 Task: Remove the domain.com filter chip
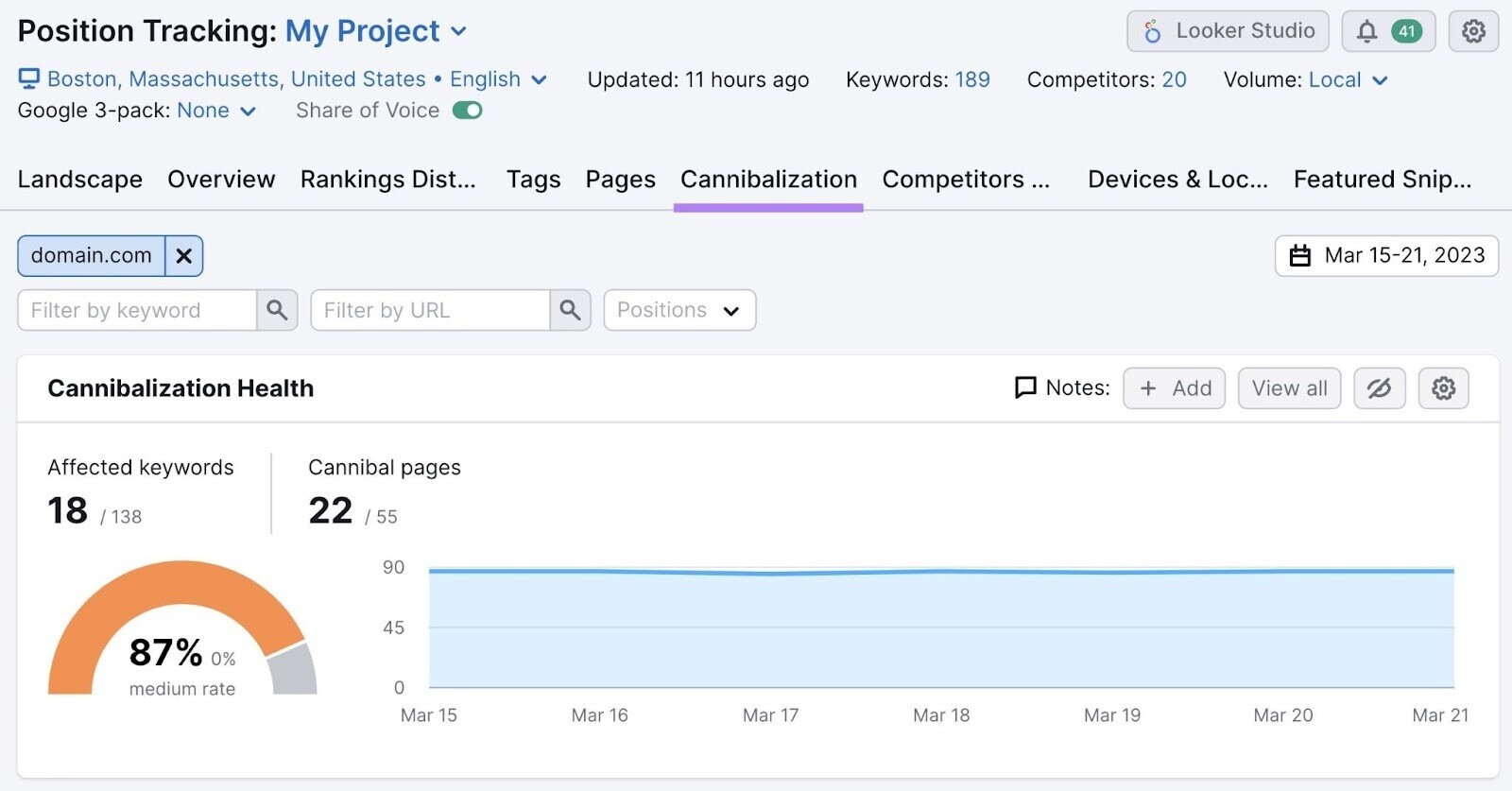184,256
